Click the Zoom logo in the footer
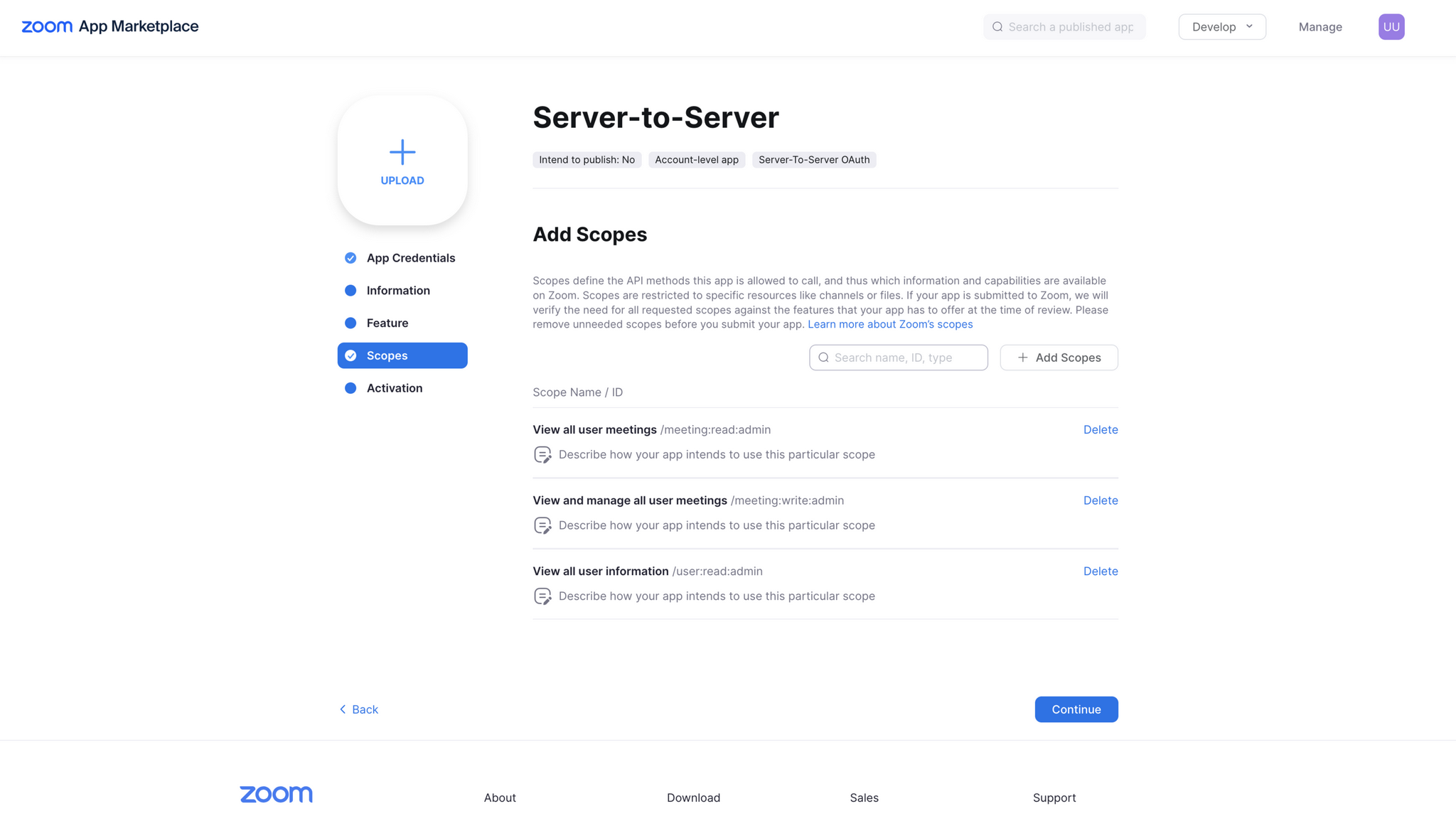Screen dimensions: 1456x816 [x=276, y=794]
